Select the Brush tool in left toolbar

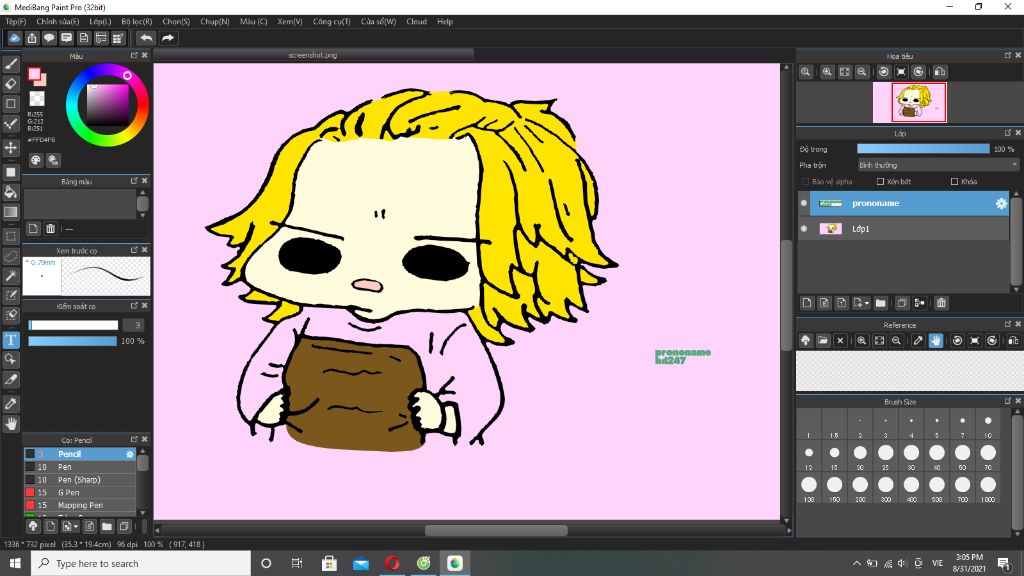click(10, 63)
